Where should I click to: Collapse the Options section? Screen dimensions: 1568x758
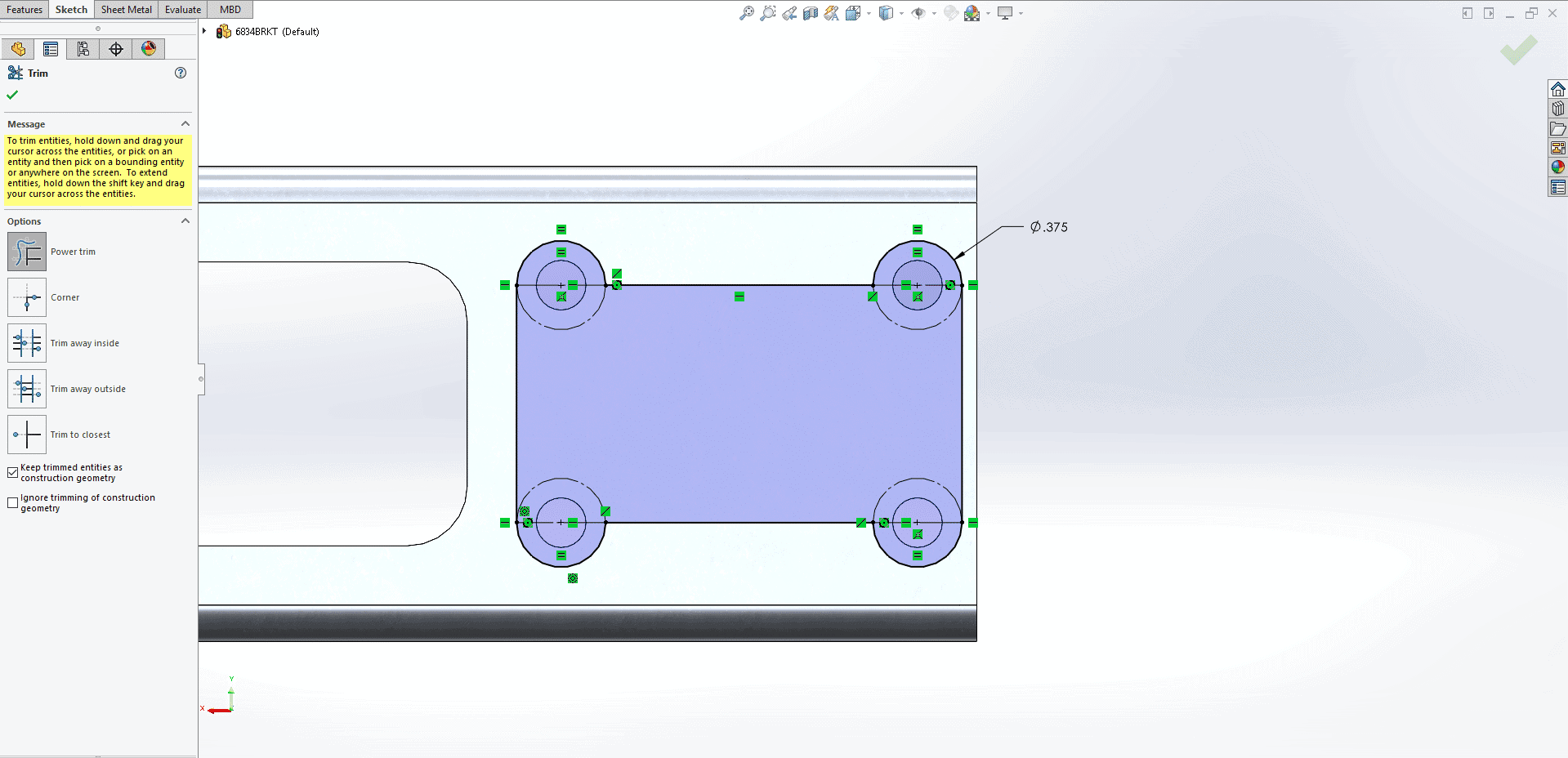(185, 221)
